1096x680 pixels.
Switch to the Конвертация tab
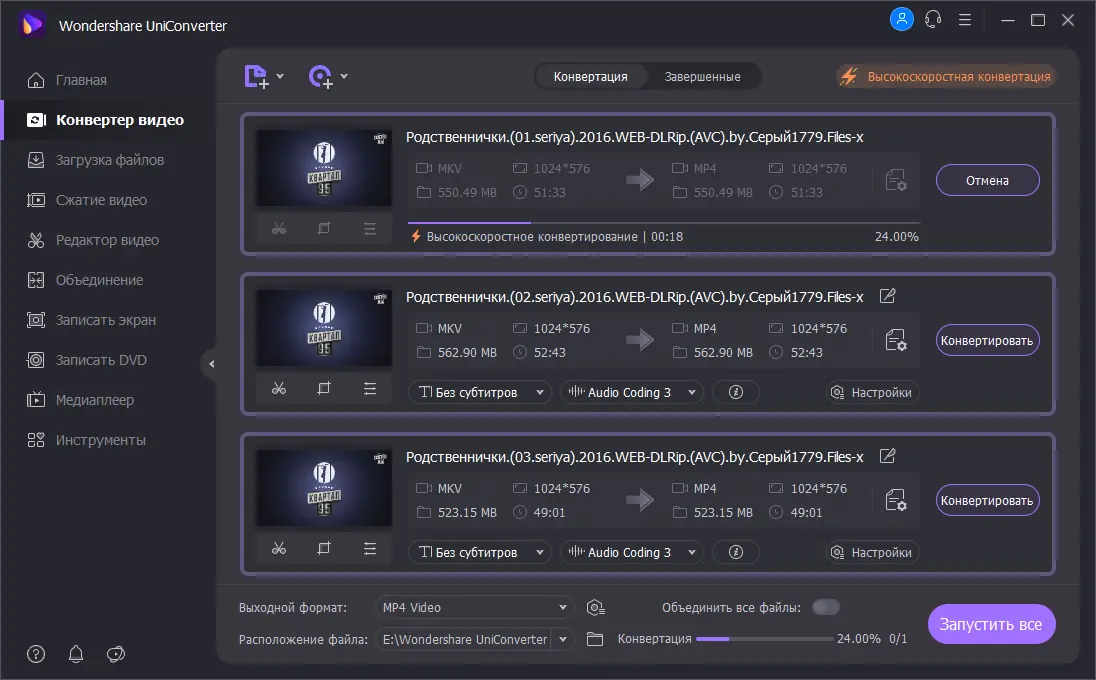tap(591, 77)
